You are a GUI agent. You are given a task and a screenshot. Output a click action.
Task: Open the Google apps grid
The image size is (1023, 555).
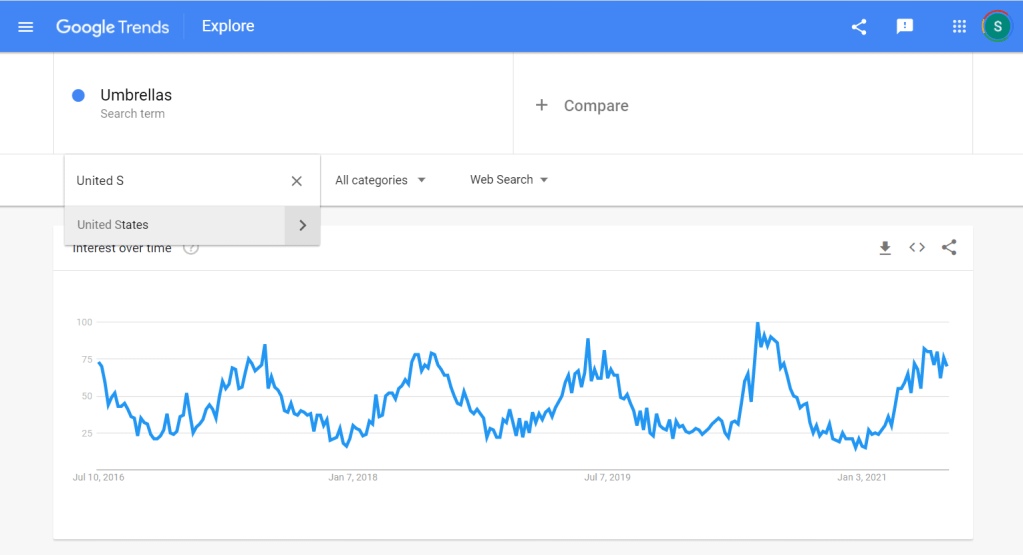tap(958, 26)
